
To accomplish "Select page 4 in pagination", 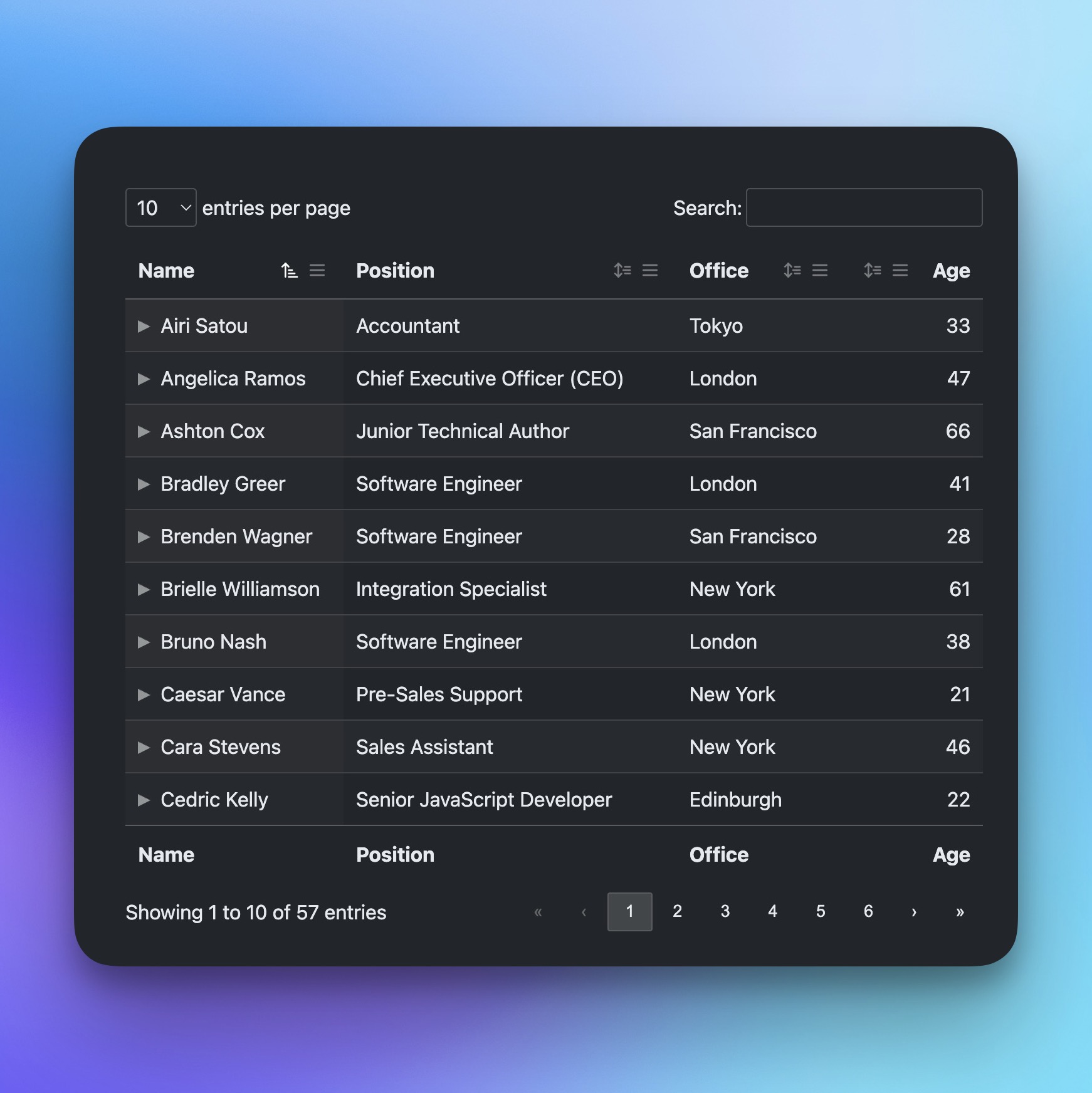I will coord(772,911).
